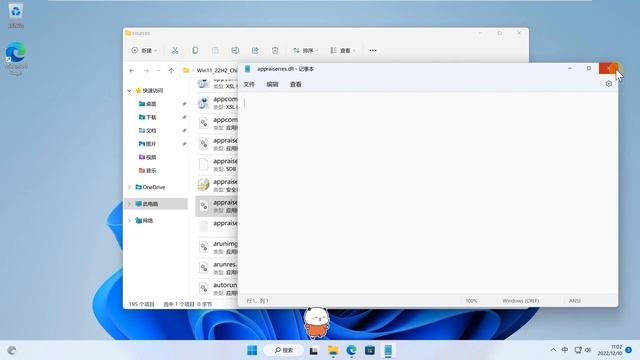Screen dimensions: 640x360
Task: Select 快速访问 in Explorer sidebar
Action: pyautogui.click(x=149, y=91)
